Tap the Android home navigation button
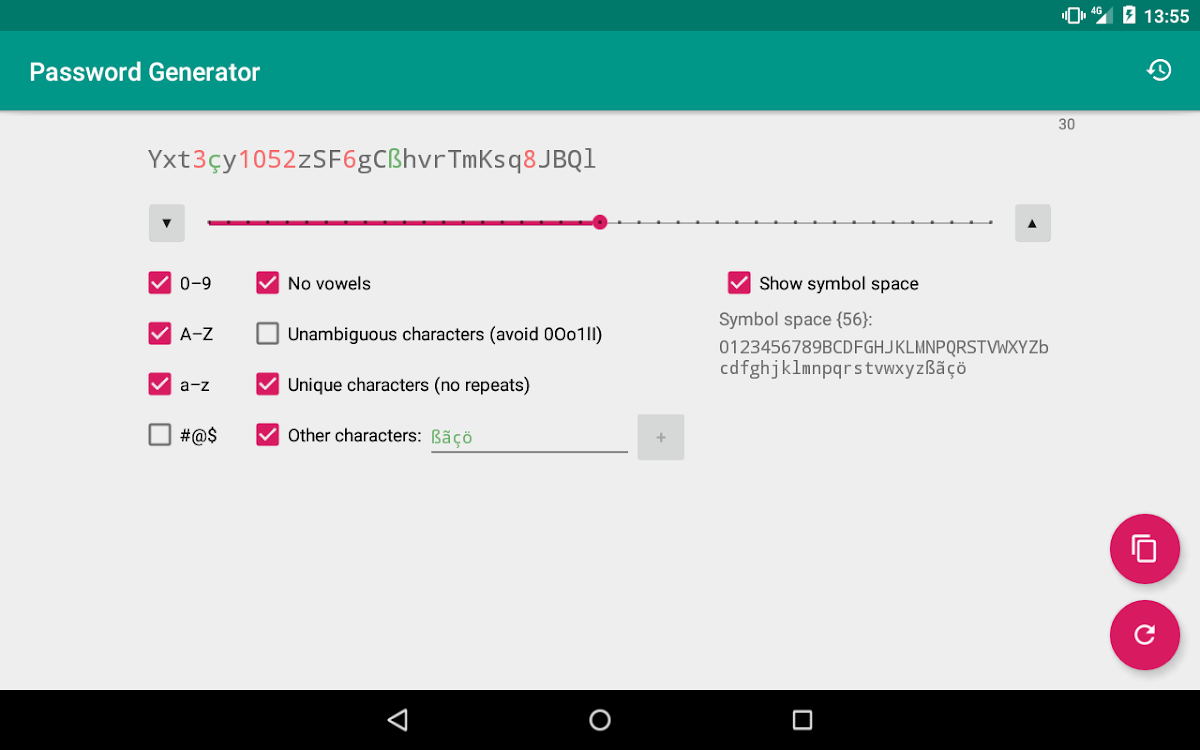Image resolution: width=1200 pixels, height=750 pixels. (x=600, y=719)
